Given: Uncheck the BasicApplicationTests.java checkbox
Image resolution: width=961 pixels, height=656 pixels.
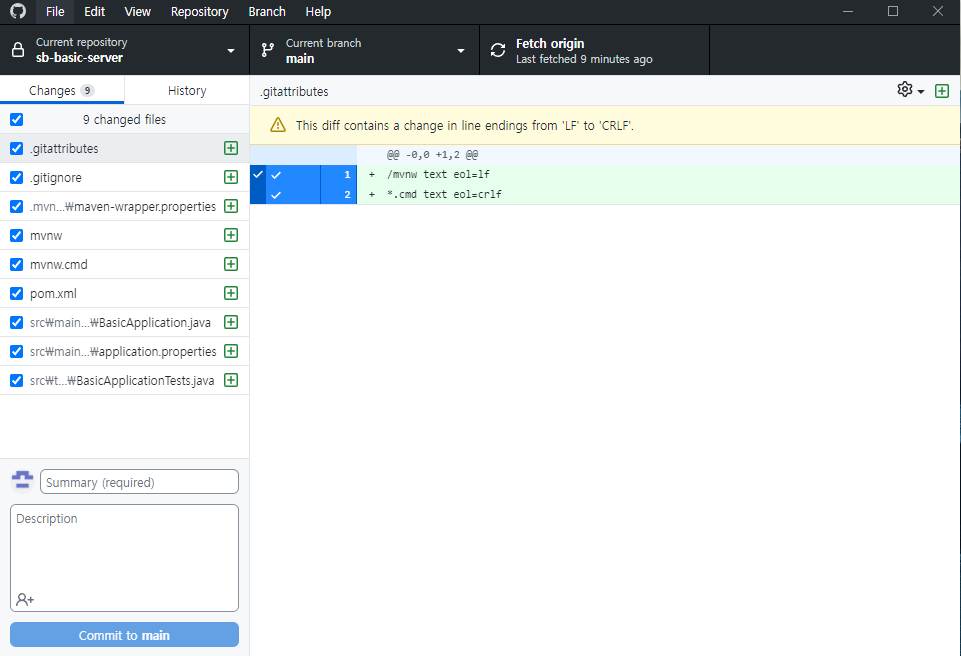Looking at the screenshot, I should [17, 381].
